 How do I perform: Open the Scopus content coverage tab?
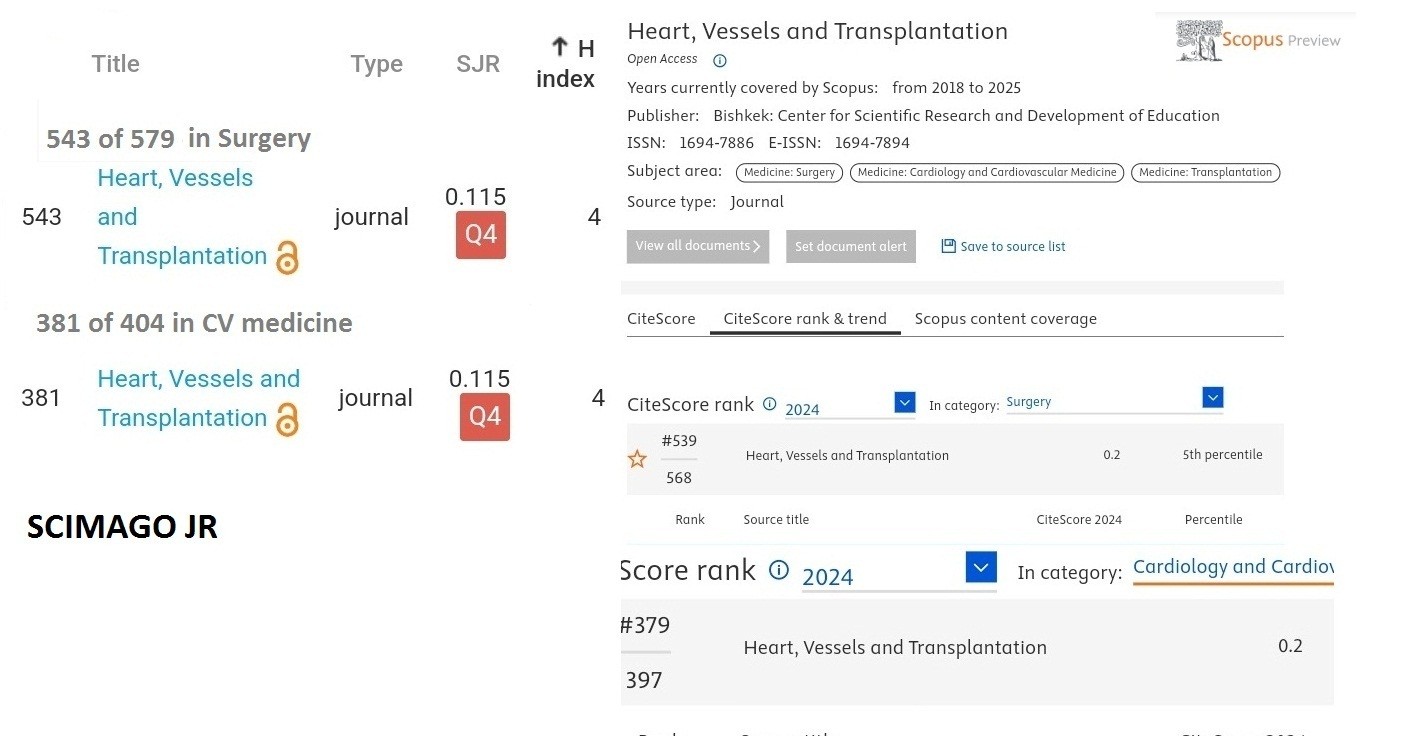[1005, 319]
